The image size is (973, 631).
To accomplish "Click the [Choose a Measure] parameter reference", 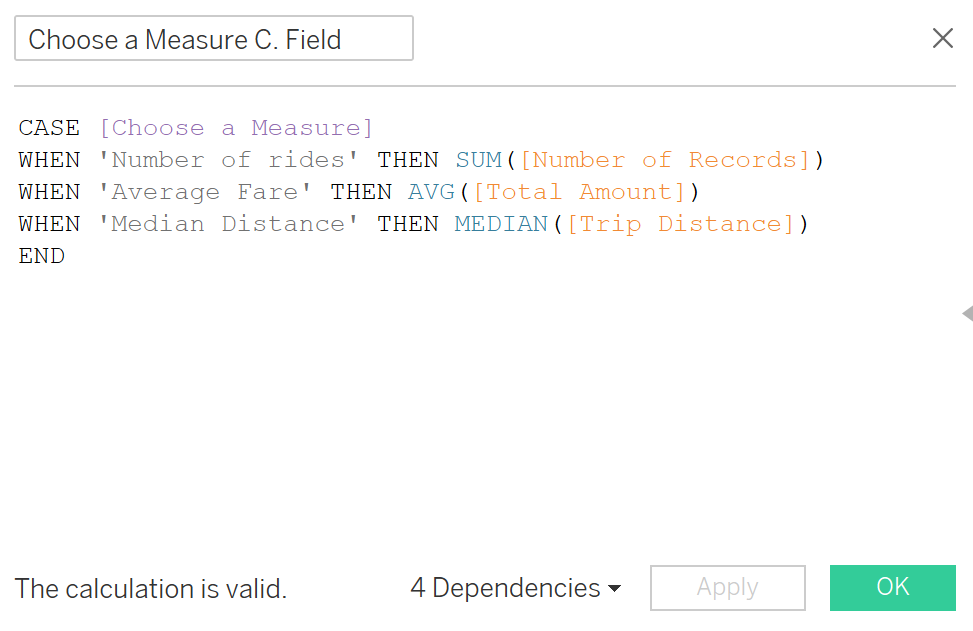I will pos(236,128).
